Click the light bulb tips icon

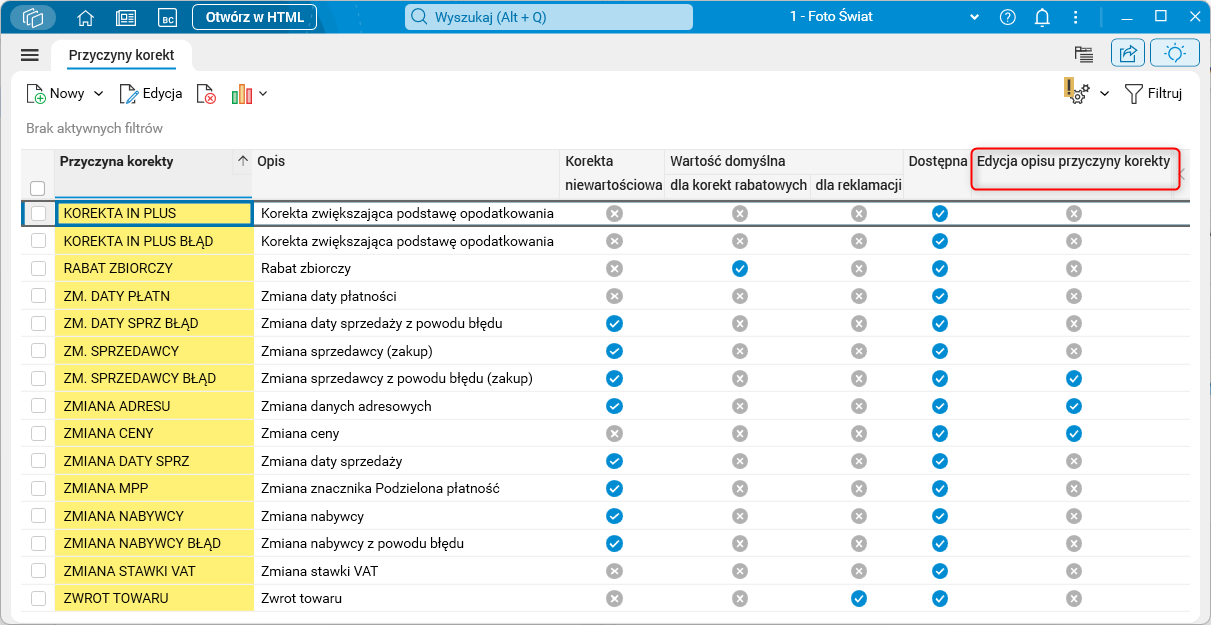(x=1175, y=54)
